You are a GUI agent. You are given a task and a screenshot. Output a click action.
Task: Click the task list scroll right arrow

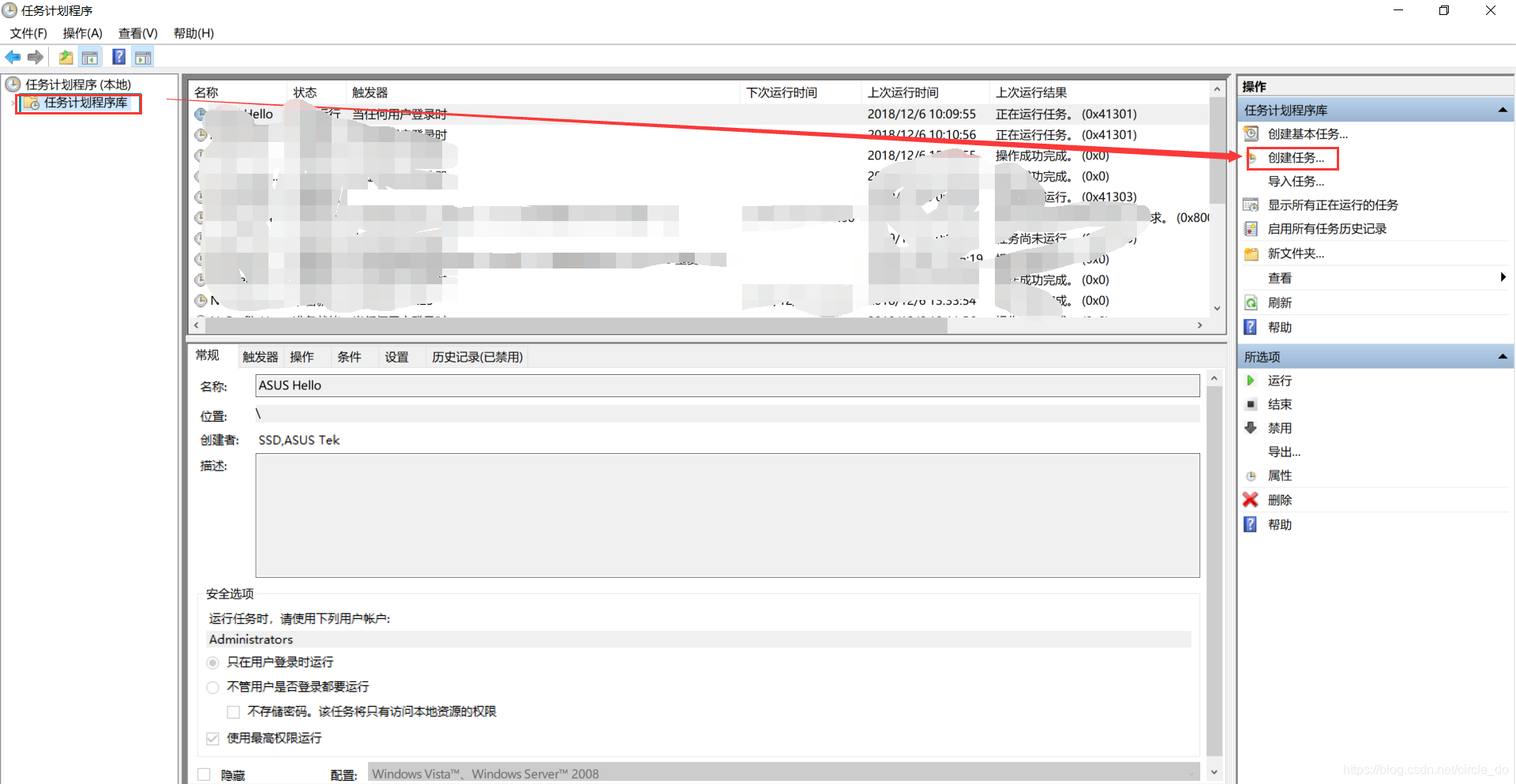1200,325
